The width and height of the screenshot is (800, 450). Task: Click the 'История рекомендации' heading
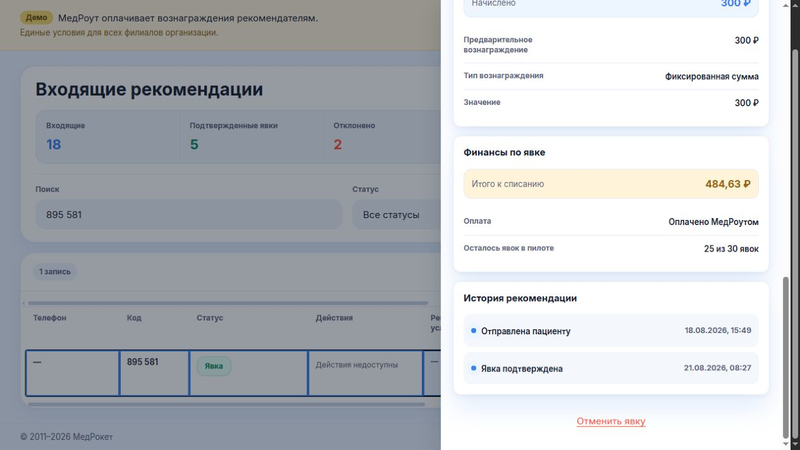pos(520,298)
